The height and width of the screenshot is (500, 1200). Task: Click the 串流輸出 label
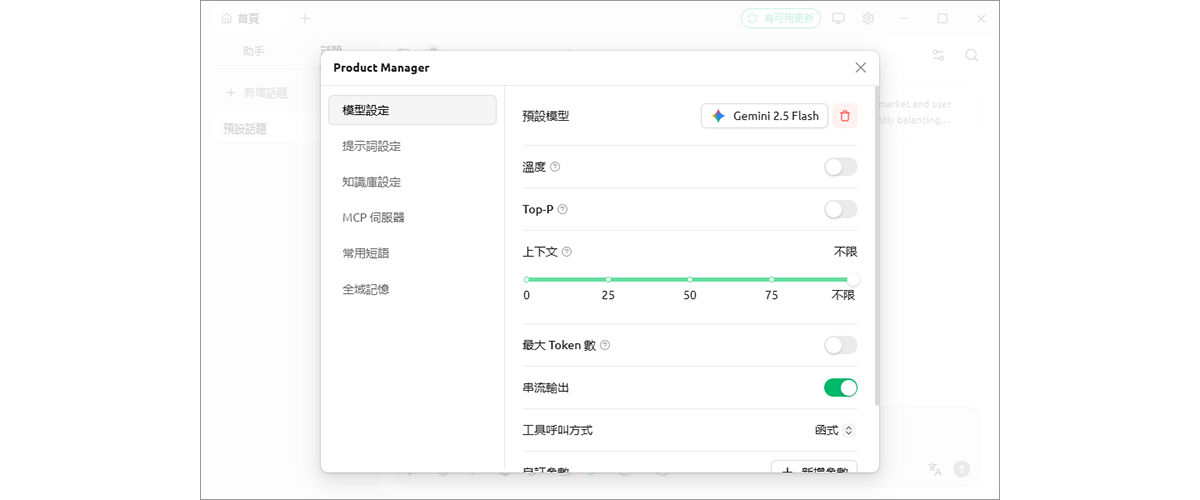(x=546, y=387)
